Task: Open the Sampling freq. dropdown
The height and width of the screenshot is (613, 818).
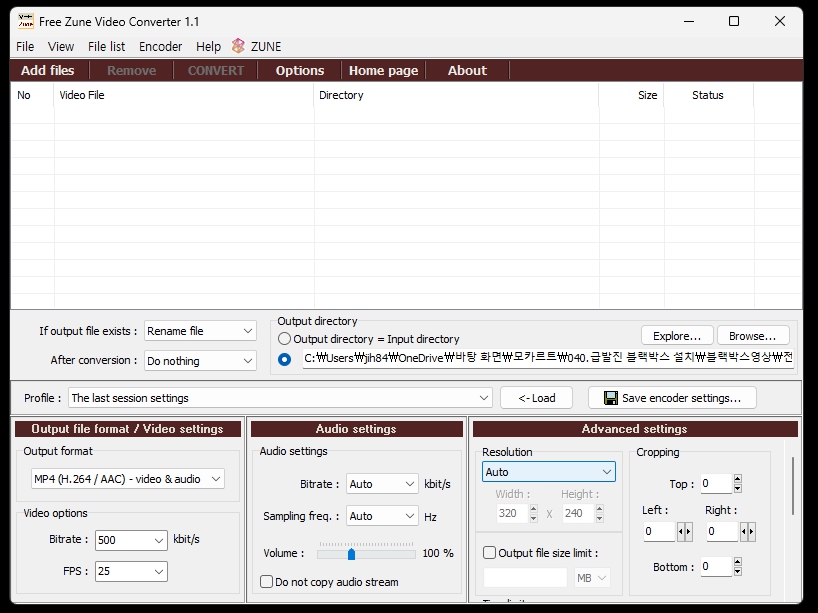Action: (382, 516)
